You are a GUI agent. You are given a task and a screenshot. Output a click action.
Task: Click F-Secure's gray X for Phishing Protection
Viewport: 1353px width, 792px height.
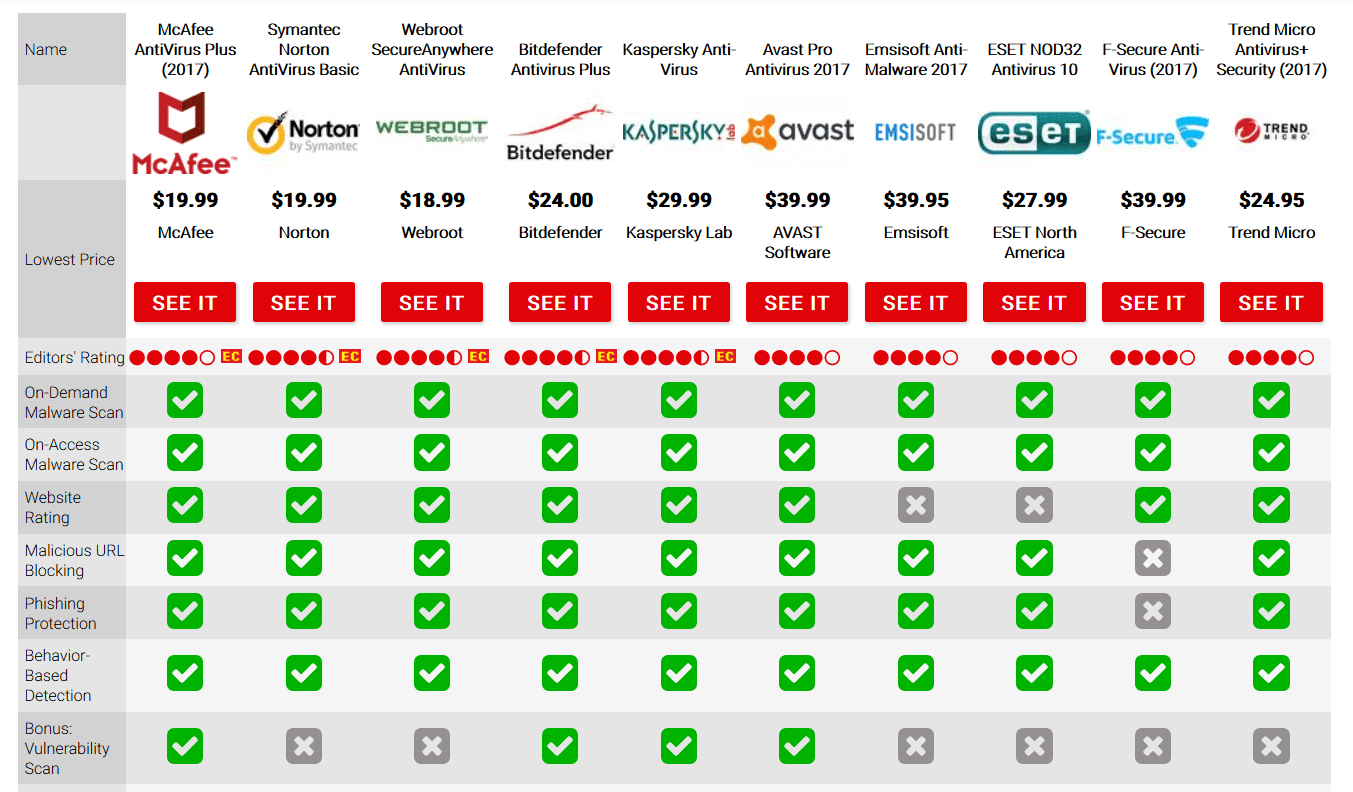click(1153, 612)
